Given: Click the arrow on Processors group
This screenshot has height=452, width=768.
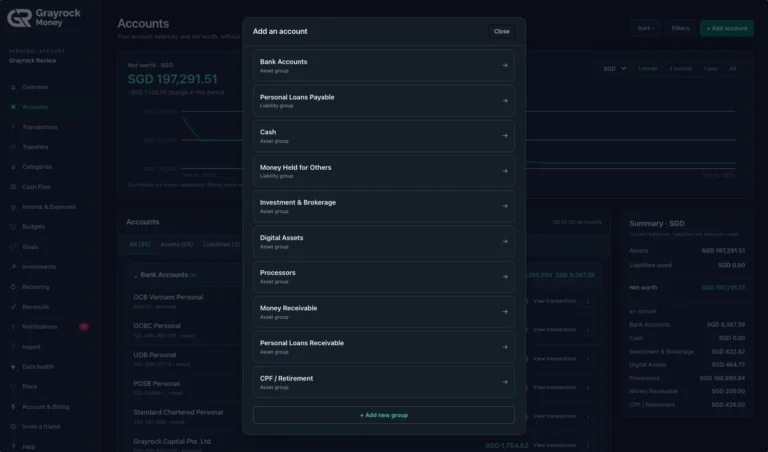Looking at the screenshot, I should point(505,277).
